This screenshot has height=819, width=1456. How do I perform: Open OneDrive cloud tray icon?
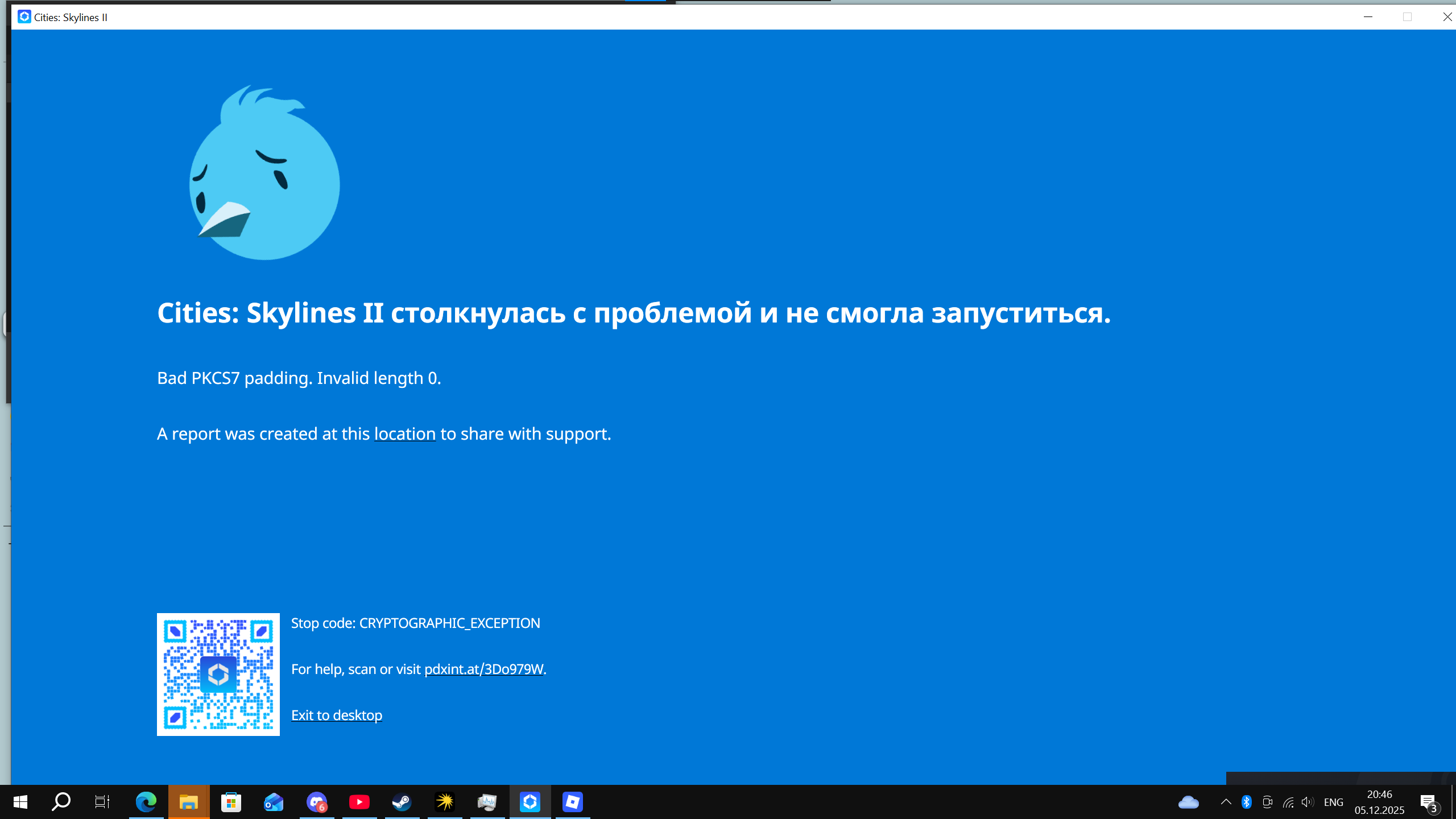tap(1189, 802)
